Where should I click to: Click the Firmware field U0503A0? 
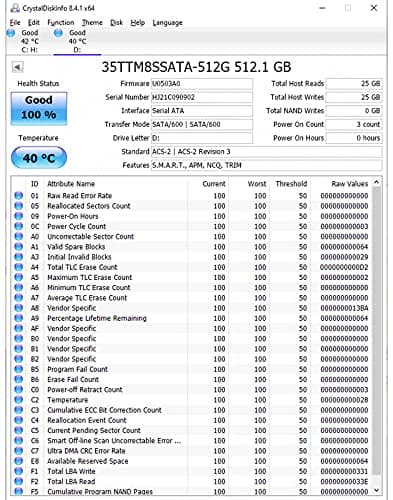coord(202,84)
